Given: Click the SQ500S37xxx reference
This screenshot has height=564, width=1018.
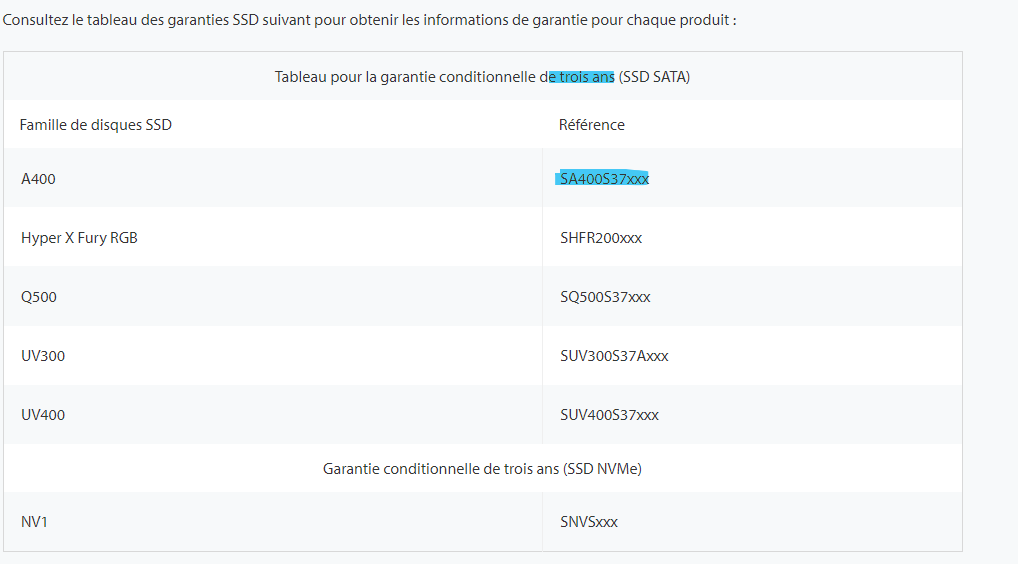Looking at the screenshot, I should [x=606, y=297].
